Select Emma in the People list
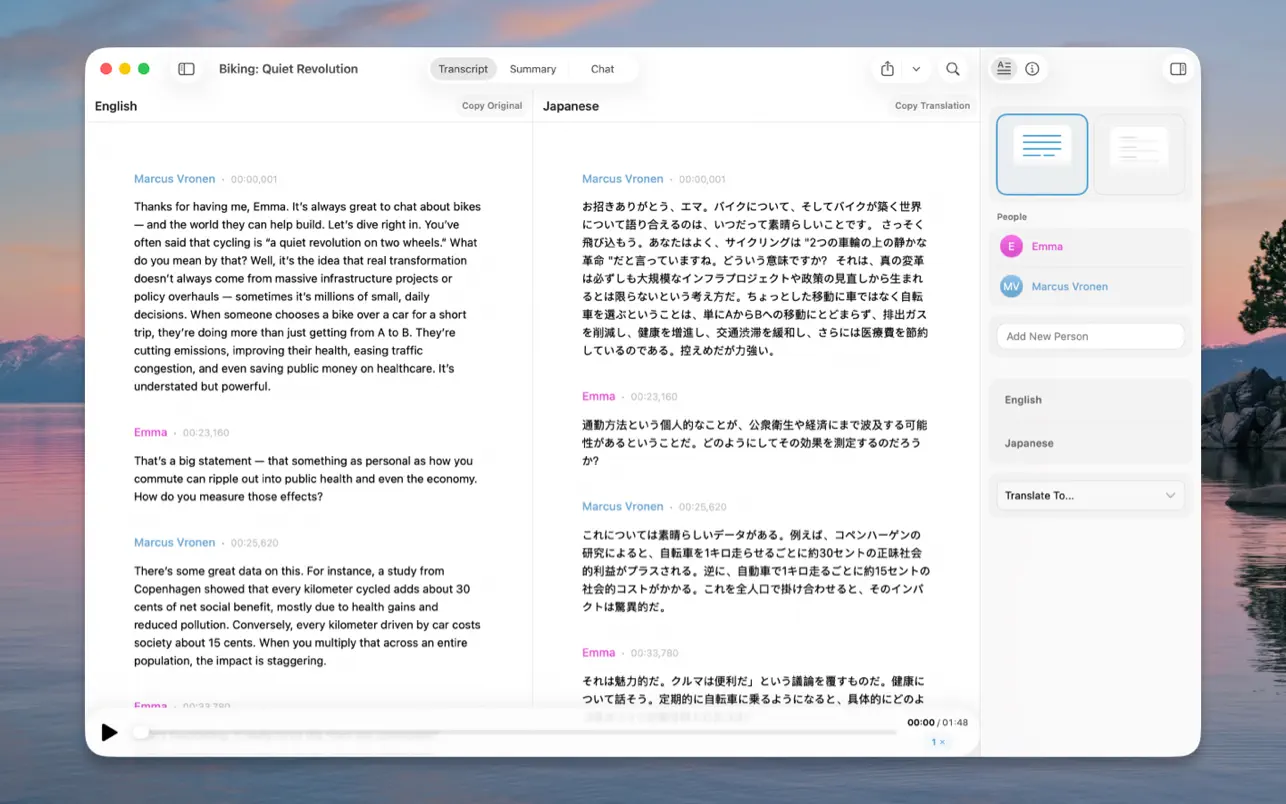The width and height of the screenshot is (1286, 804). [1091, 246]
